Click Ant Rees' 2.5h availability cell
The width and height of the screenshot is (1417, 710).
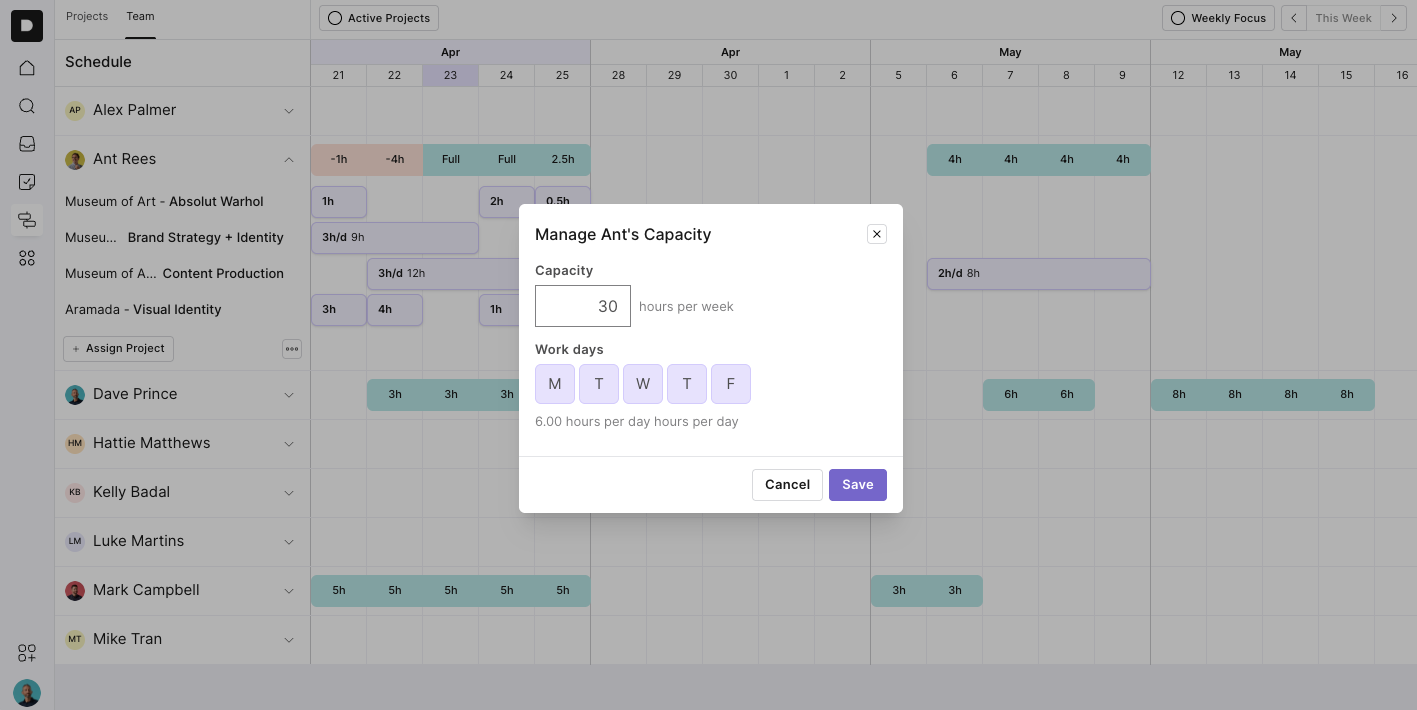tap(563, 160)
